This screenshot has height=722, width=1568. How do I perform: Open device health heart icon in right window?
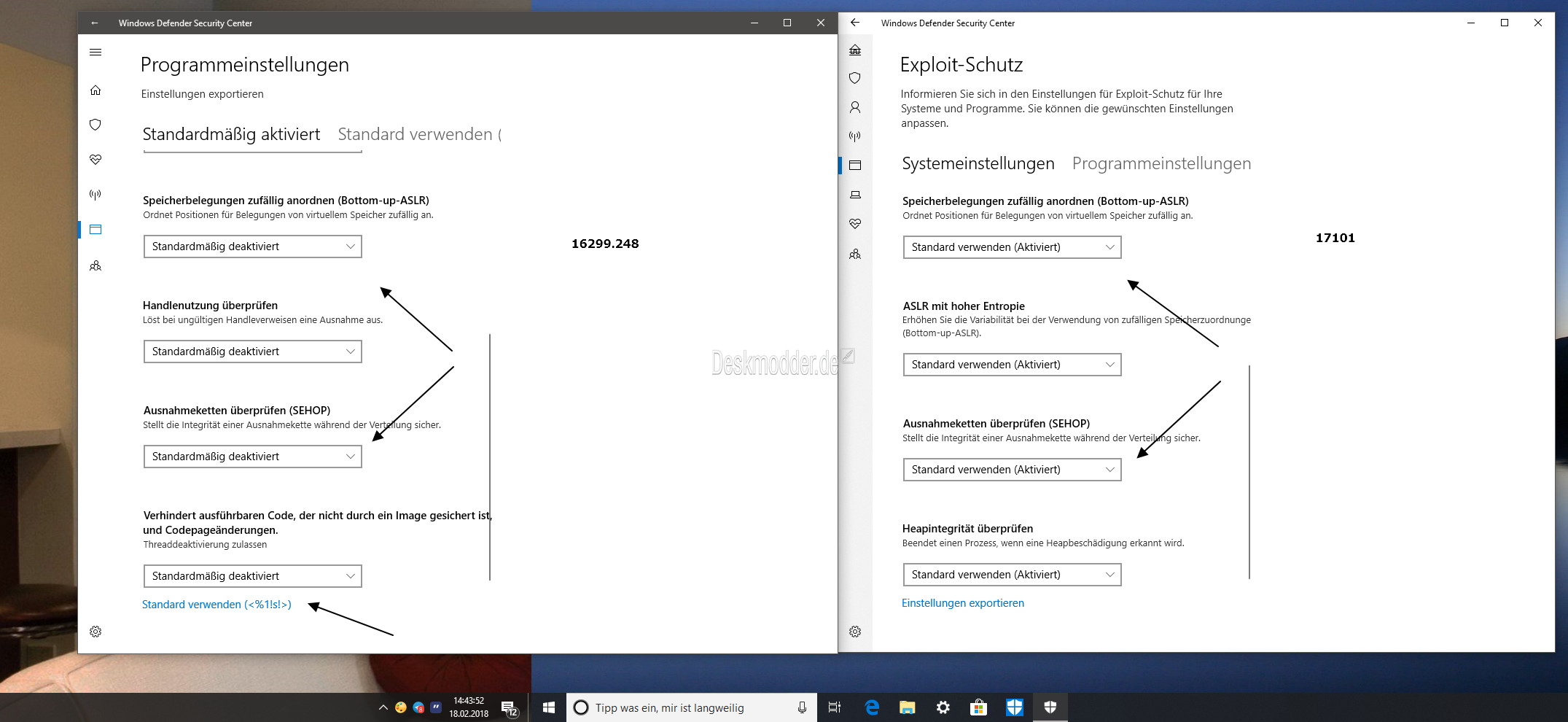[855, 224]
